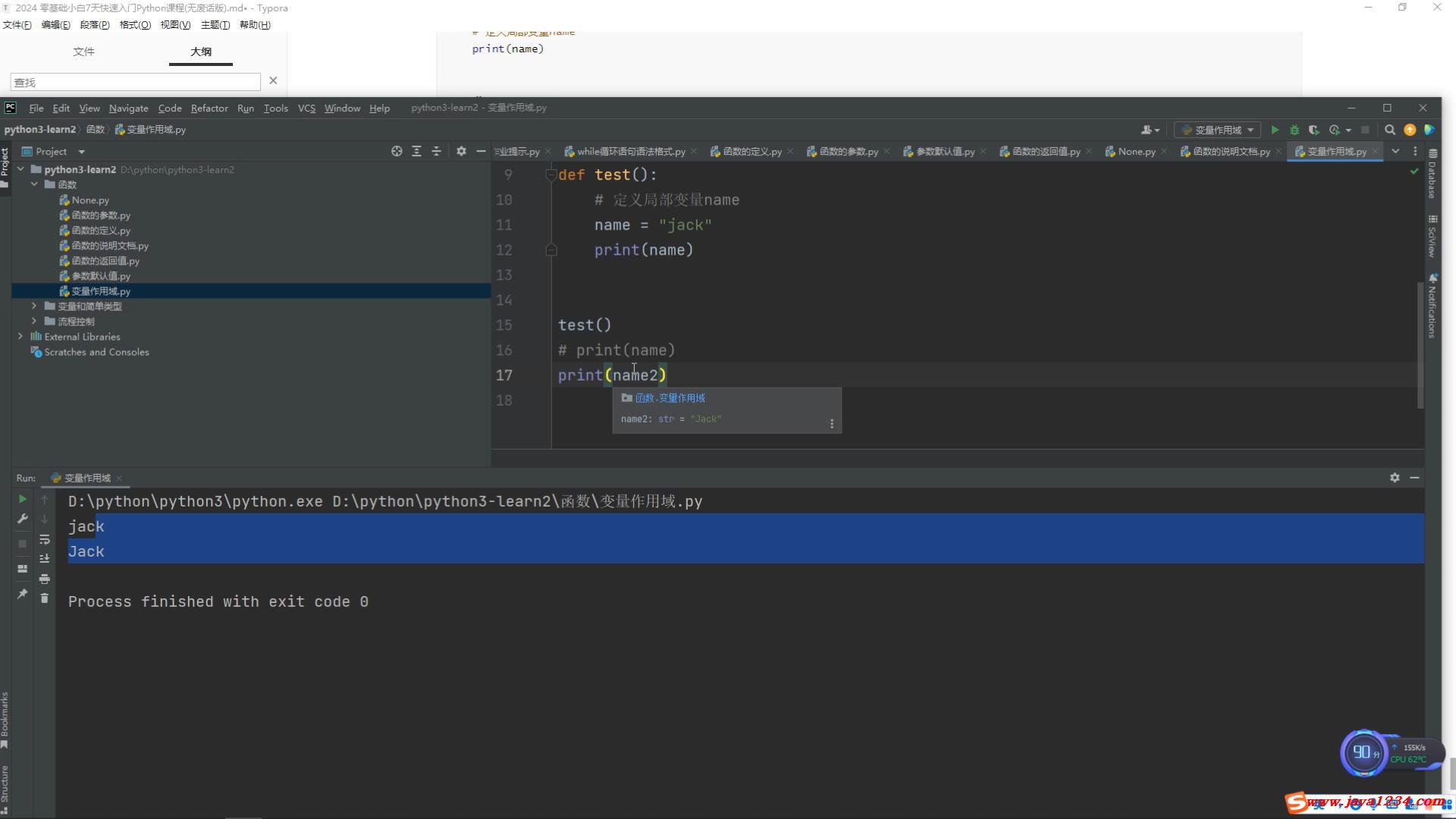Expand the 变量和简单类型 folder
The height and width of the screenshot is (819, 1456).
34,306
